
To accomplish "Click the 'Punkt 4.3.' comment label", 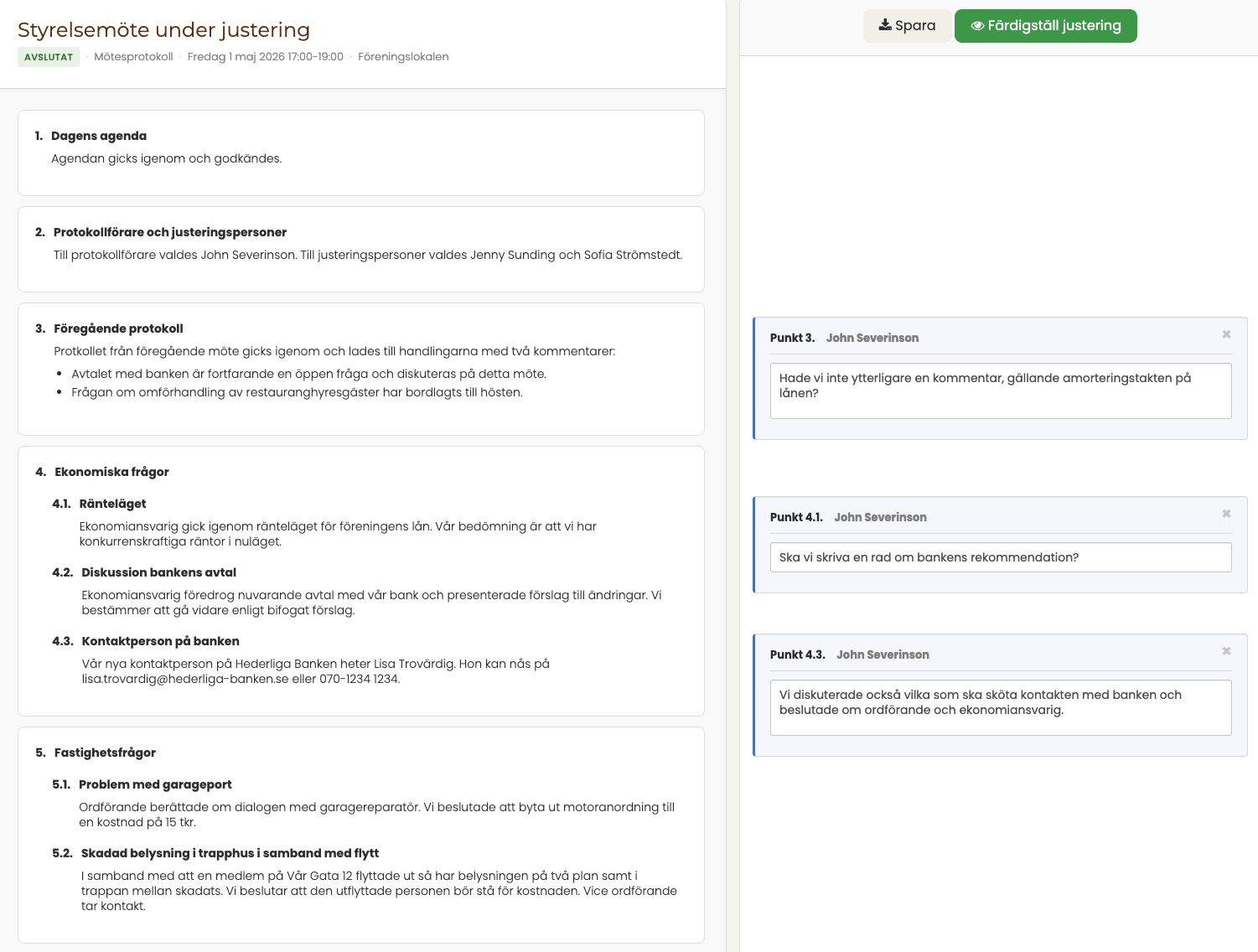I will tap(798, 654).
